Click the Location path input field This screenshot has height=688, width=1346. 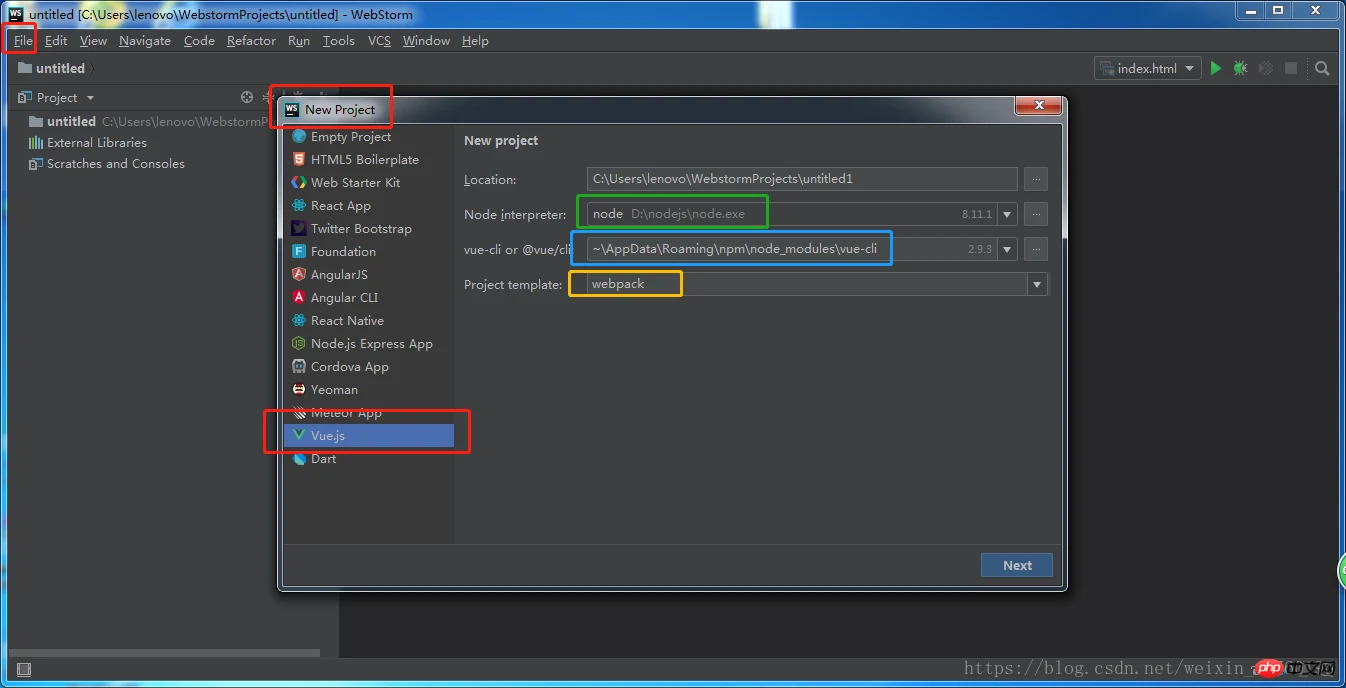click(x=802, y=179)
